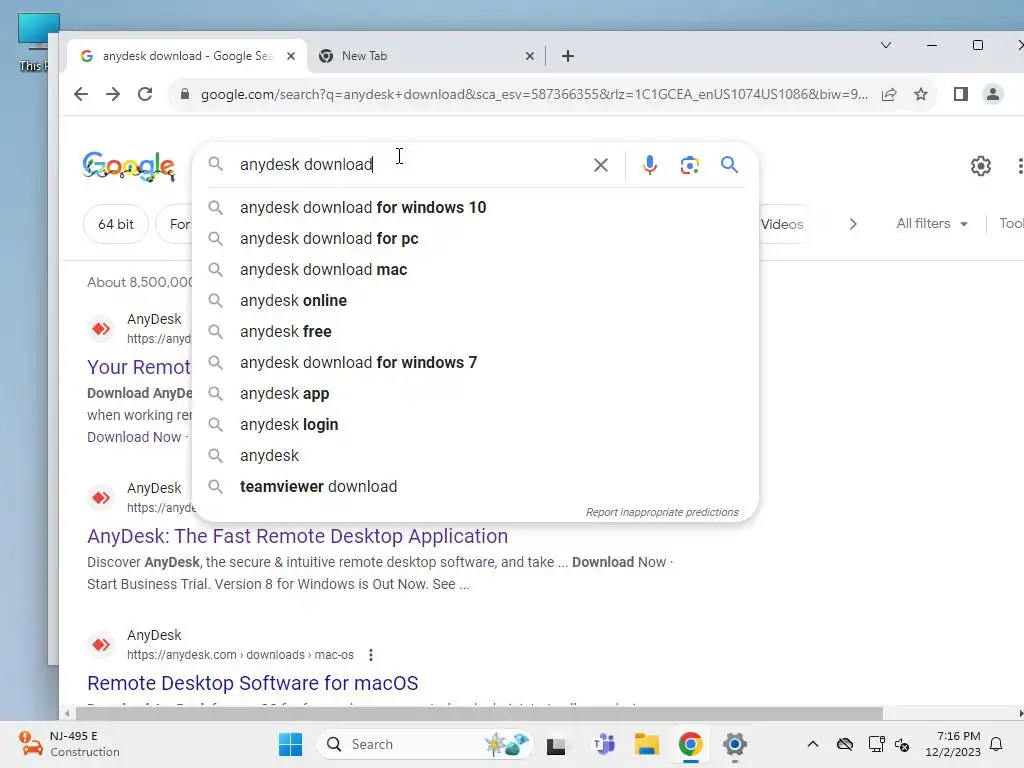Clear the search box with X
This screenshot has height=768, width=1024.
point(601,165)
